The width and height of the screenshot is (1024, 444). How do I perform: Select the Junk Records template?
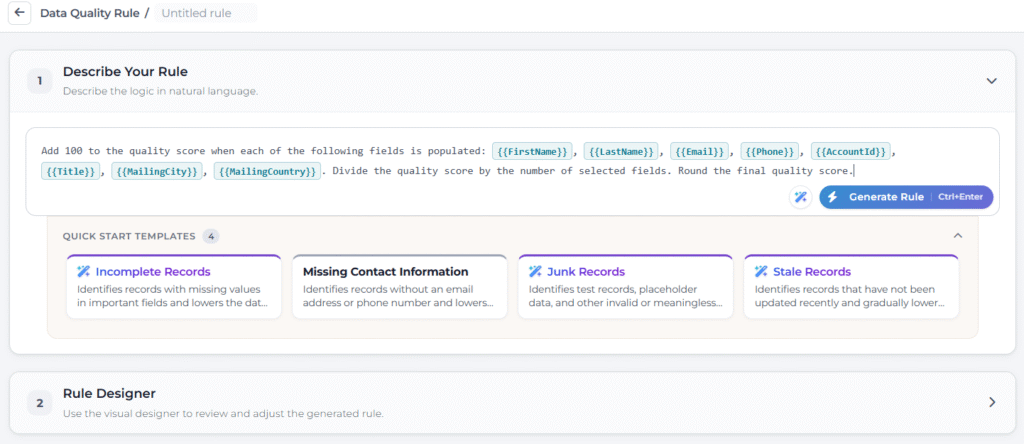(x=626, y=287)
